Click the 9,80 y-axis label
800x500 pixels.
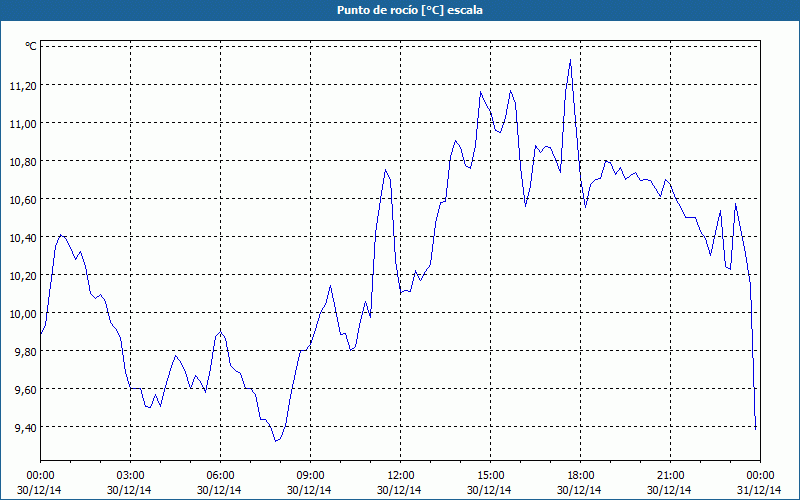click(26, 352)
